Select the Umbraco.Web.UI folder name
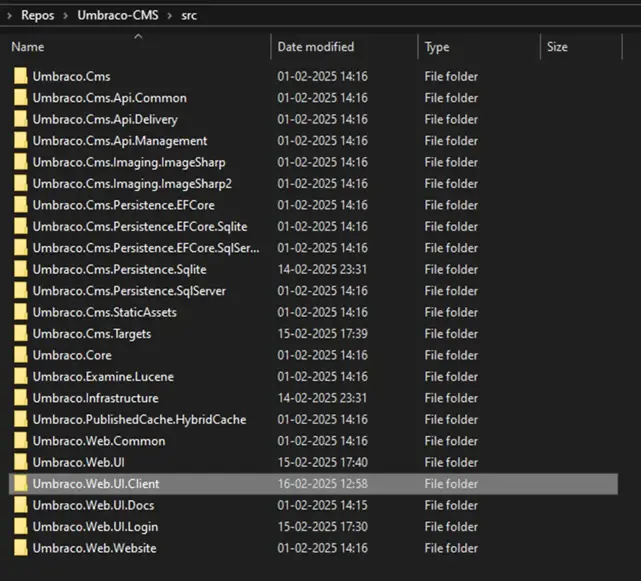The image size is (641, 581). 78,462
